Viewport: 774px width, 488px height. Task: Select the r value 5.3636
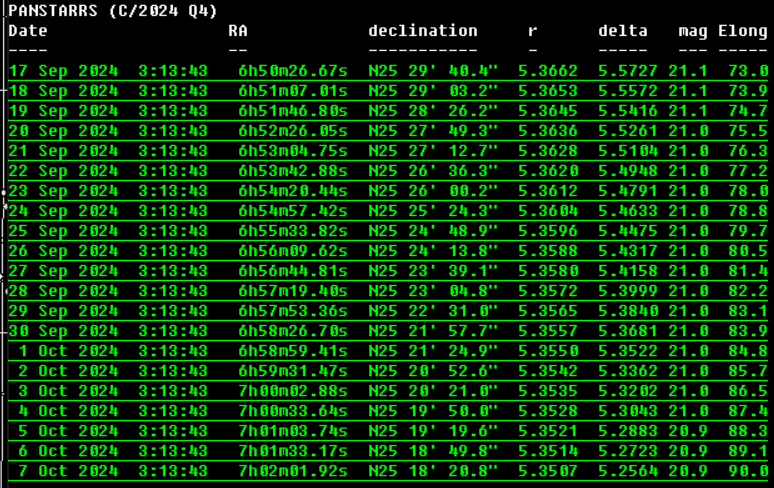pos(548,130)
